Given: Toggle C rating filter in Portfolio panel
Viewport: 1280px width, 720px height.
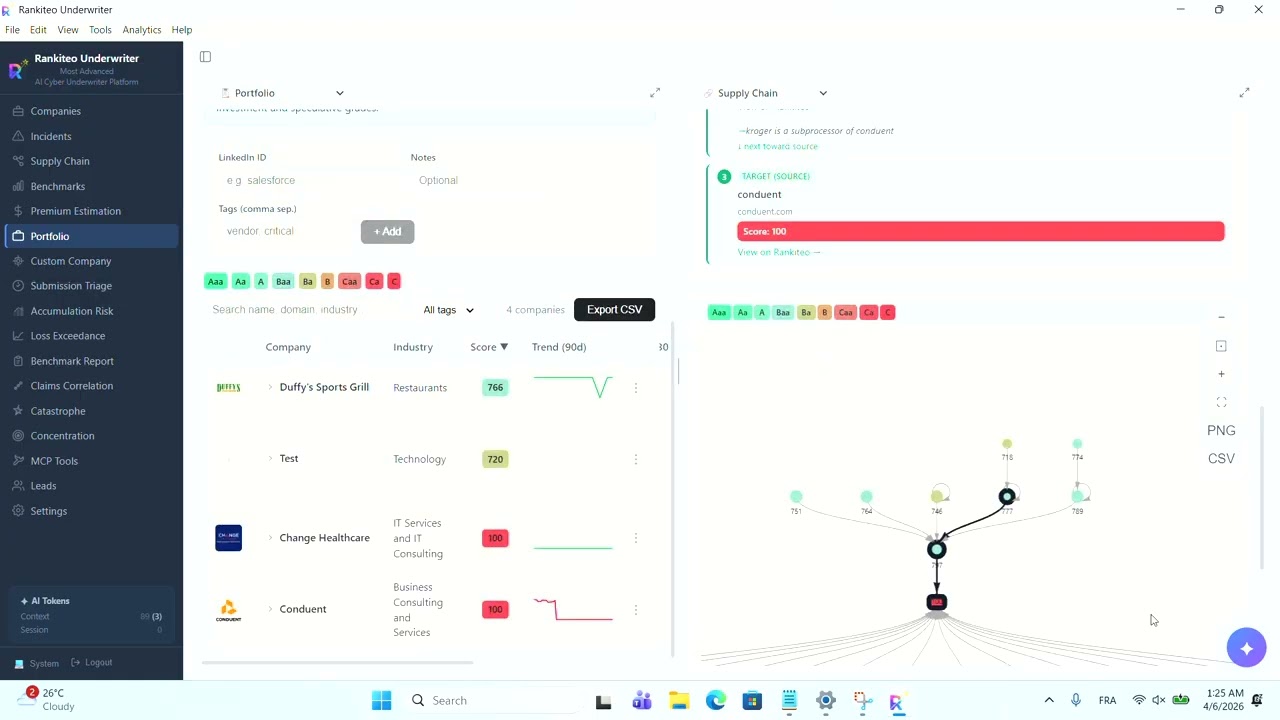Looking at the screenshot, I should [x=394, y=282].
